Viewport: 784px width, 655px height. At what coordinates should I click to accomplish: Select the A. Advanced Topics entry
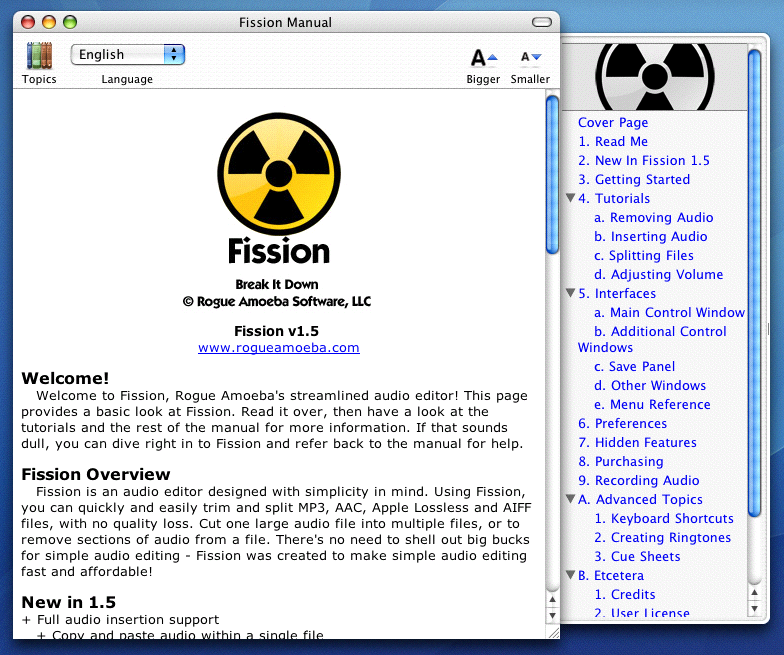pos(640,500)
